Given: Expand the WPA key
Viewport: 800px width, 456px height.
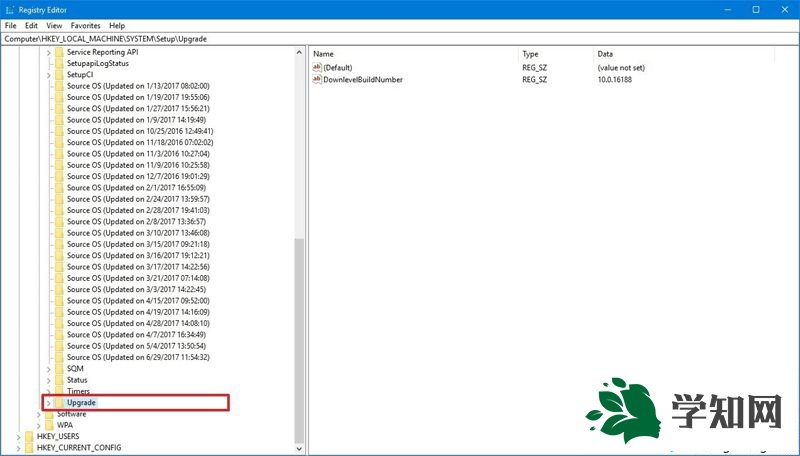Looking at the screenshot, I should coord(39,425).
